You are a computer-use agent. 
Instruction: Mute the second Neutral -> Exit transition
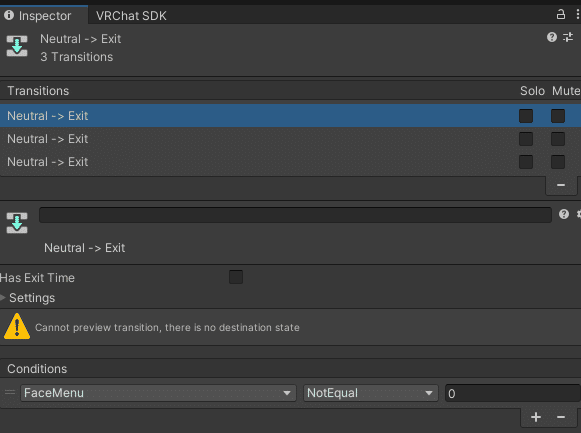(558, 139)
